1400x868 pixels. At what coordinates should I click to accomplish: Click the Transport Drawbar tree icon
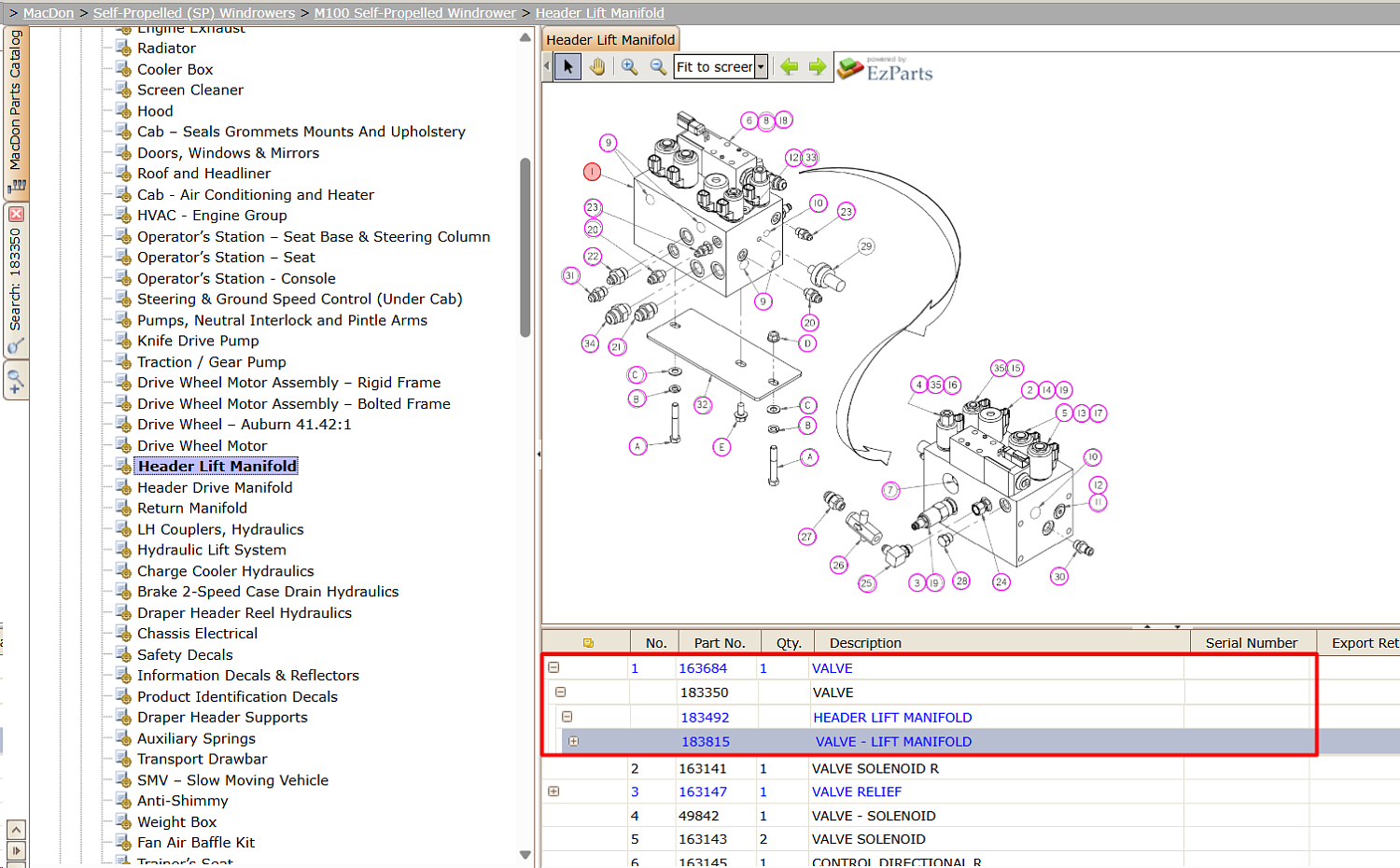123,760
